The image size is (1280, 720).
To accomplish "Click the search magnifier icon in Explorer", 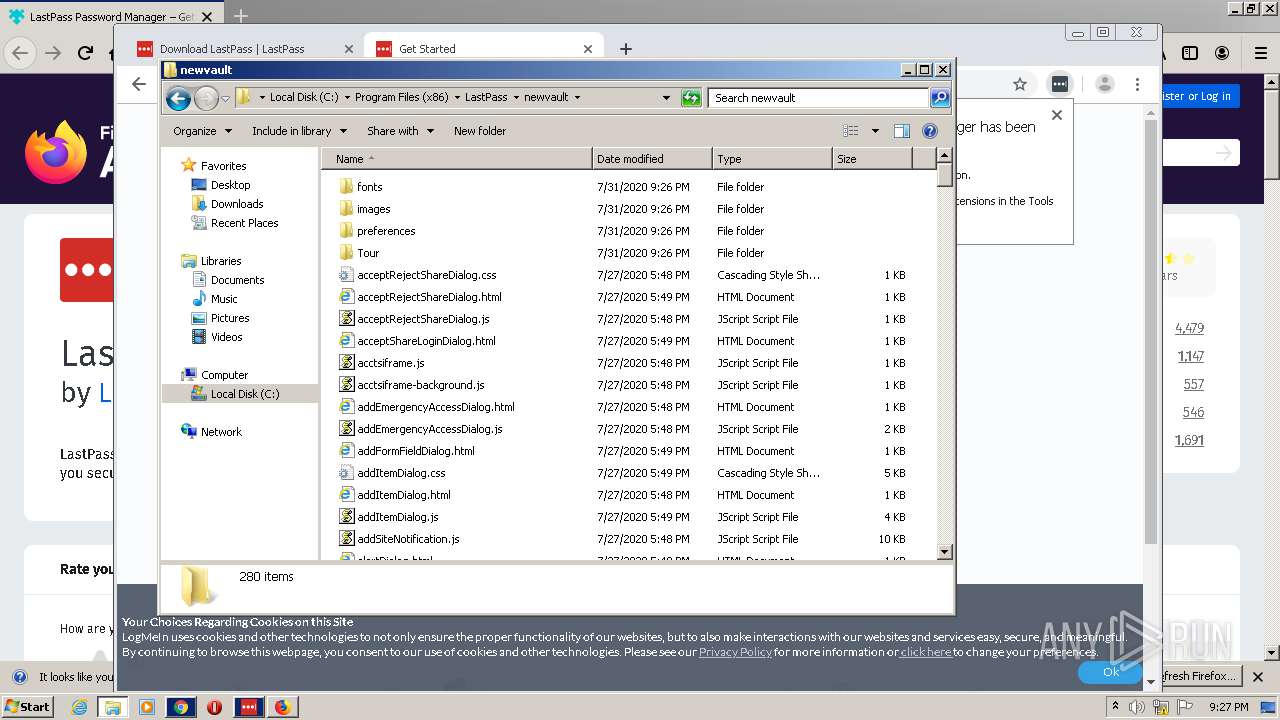I will click(x=939, y=98).
